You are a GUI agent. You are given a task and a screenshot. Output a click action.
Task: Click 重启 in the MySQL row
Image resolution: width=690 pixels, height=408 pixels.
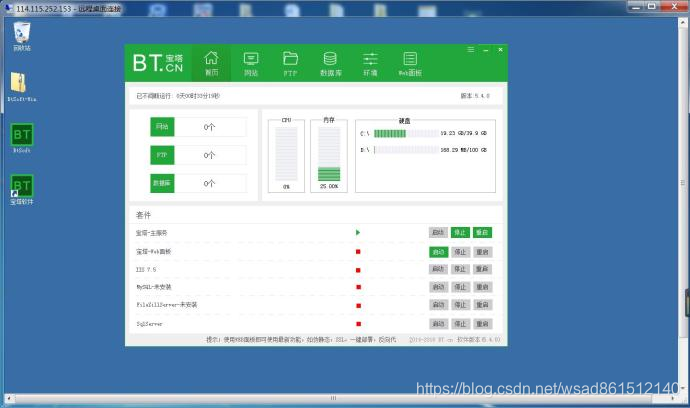click(482, 287)
